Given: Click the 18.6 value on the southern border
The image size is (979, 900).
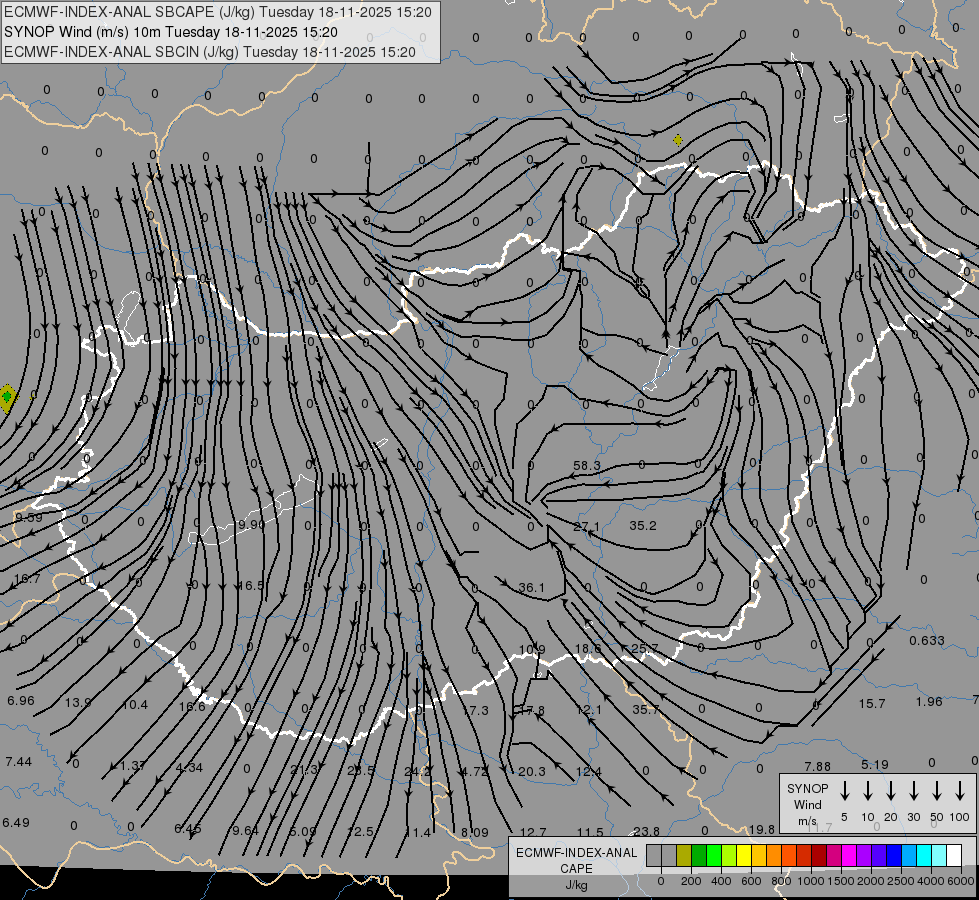Looking at the screenshot, I should pos(588,648).
